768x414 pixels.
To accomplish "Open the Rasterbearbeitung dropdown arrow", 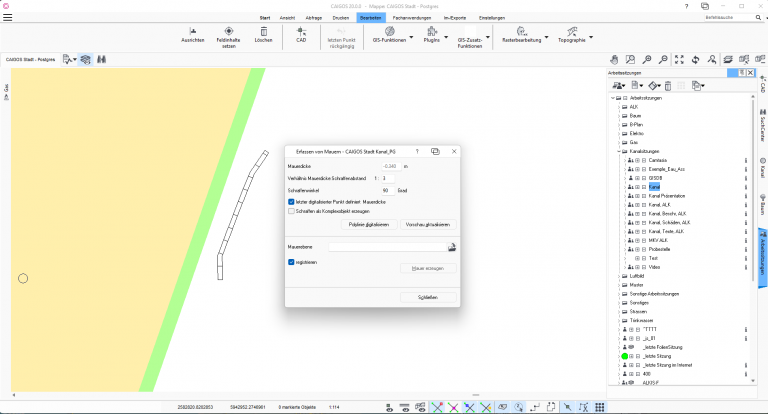I will 546,37.
